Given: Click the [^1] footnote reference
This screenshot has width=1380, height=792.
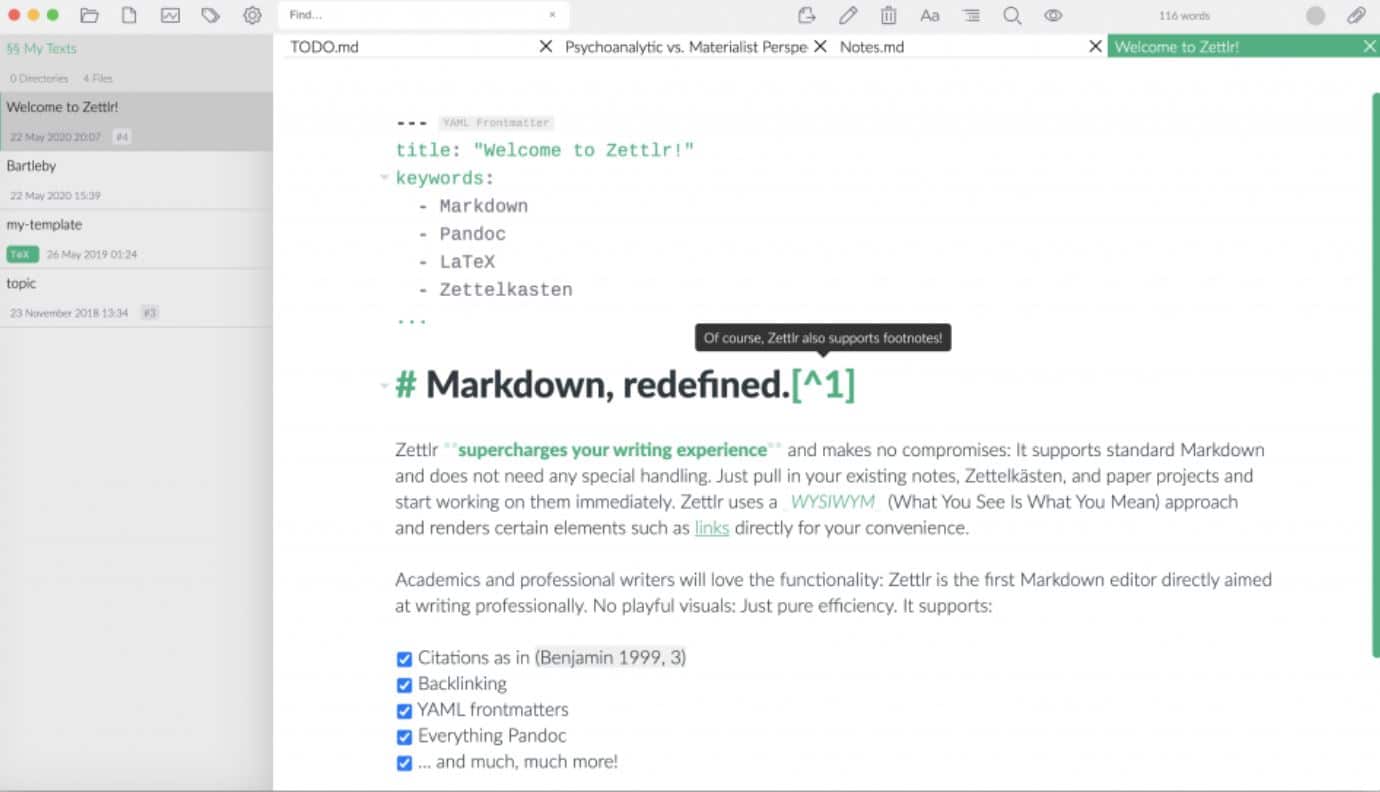Looking at the screenshot, I should coord(823,385).
